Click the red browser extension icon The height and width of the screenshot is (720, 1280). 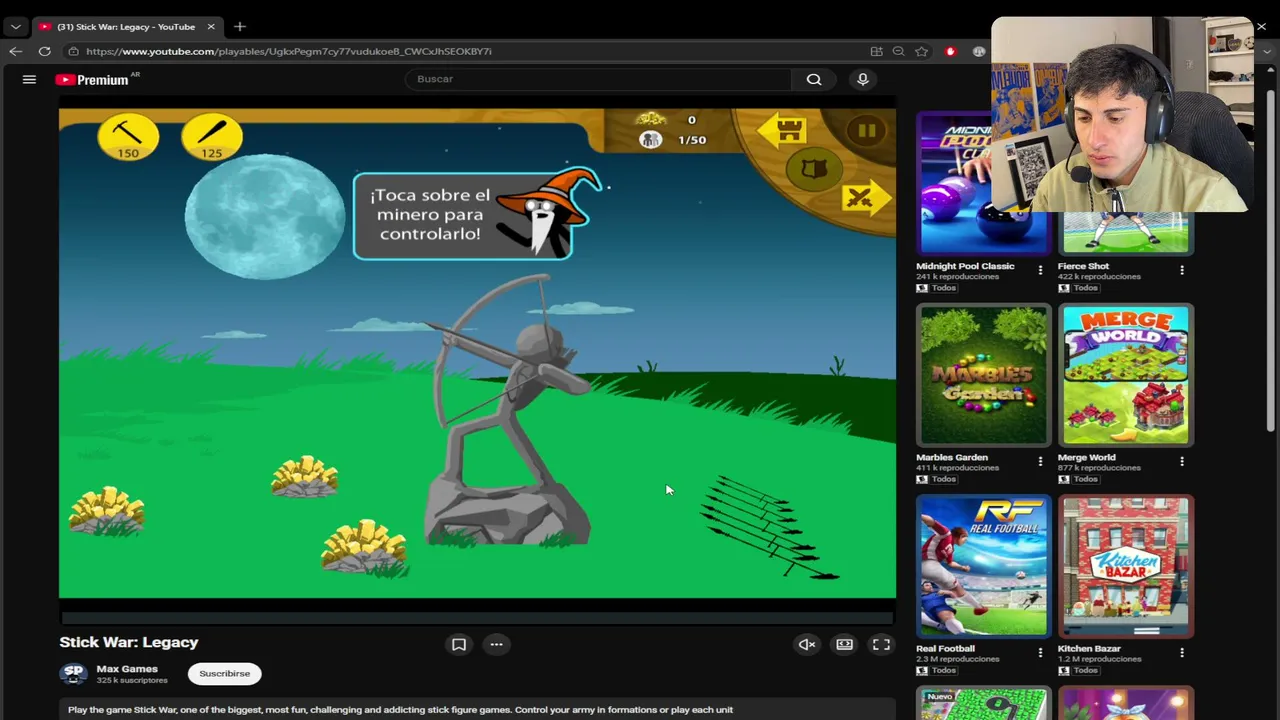(950, 51)
